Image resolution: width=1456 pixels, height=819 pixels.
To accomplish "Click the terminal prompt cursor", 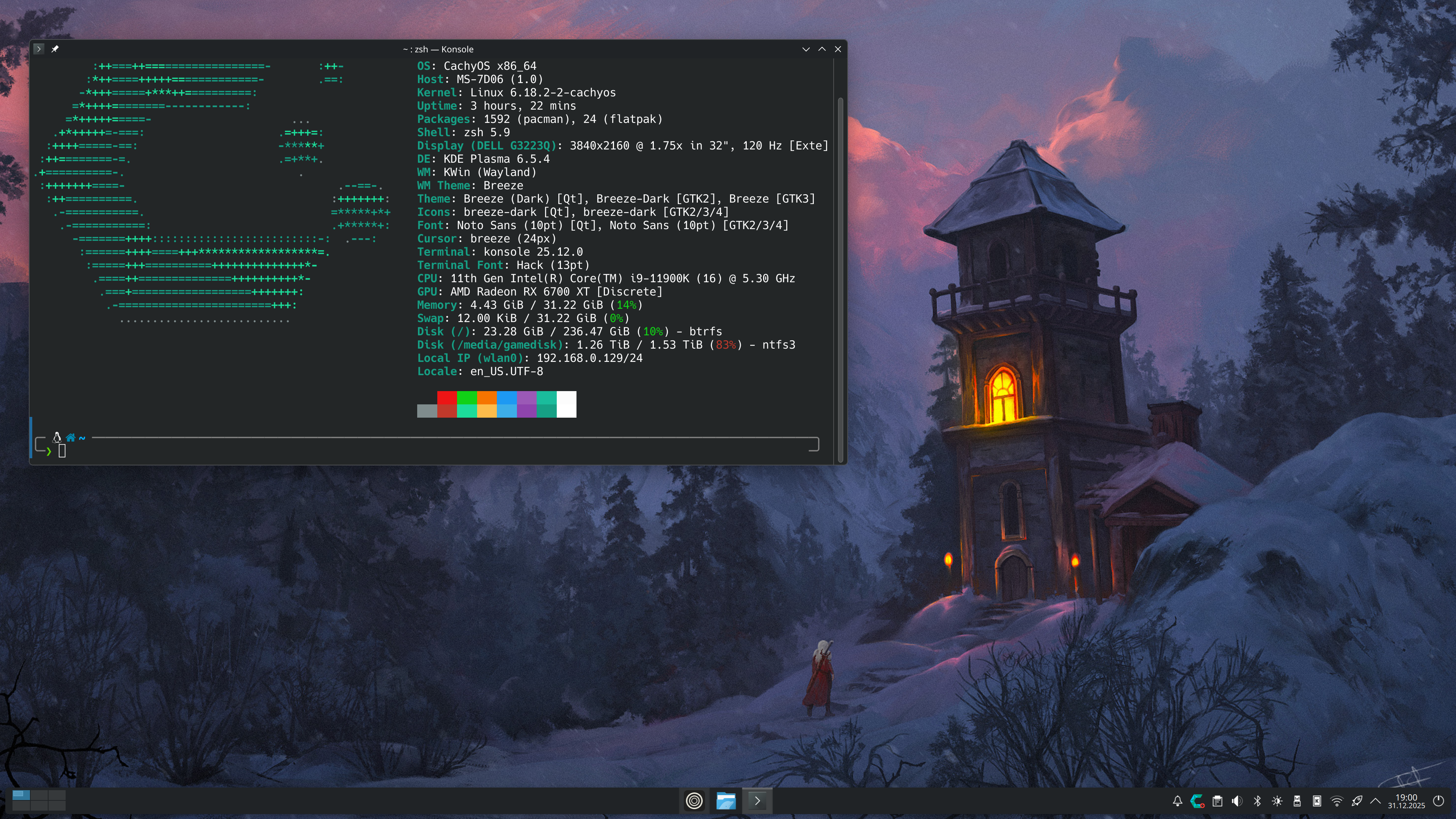I will (62, 451).
